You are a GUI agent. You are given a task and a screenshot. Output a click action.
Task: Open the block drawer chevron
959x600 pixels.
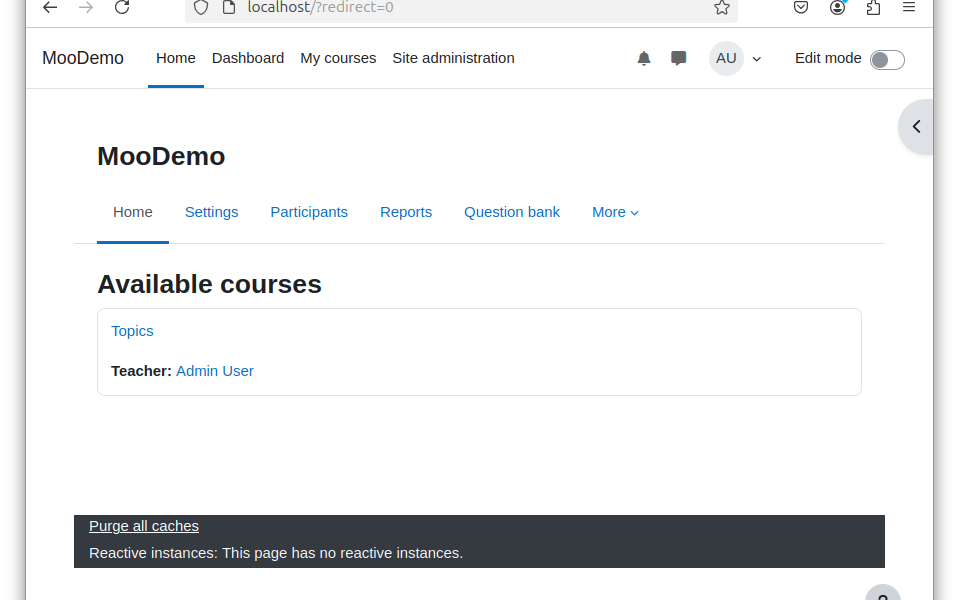click(916, 127)
